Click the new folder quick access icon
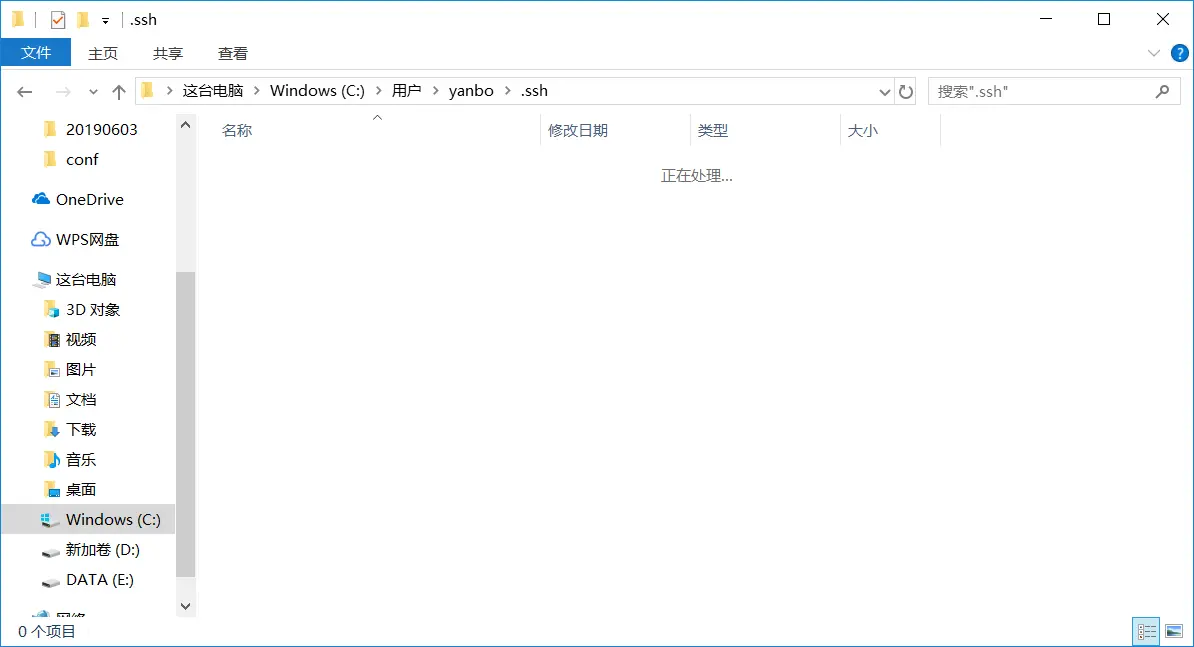 83,19
